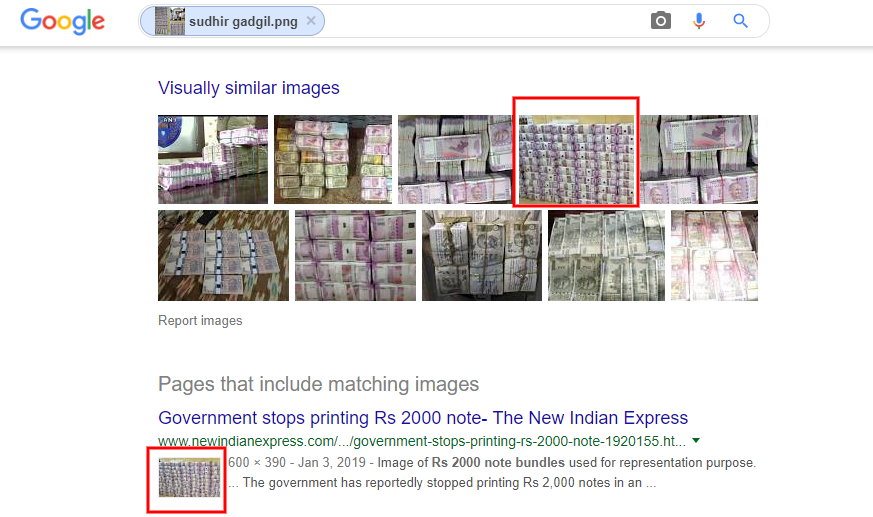Open thumbnail of string-tied old note bundles
873x517 pixels.
coord(482,255)
